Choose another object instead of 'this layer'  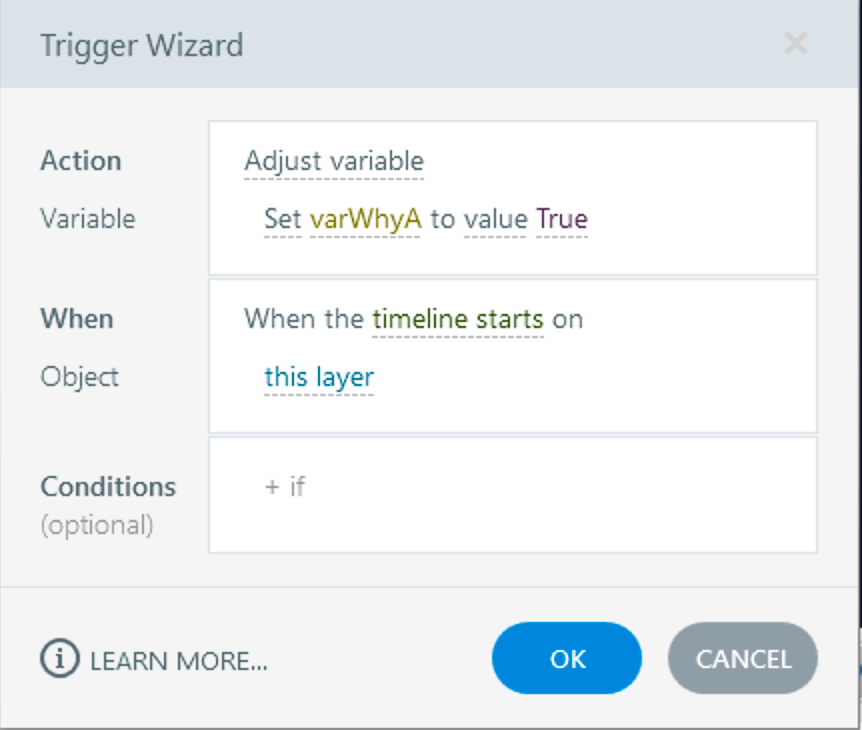coord(319,378)
